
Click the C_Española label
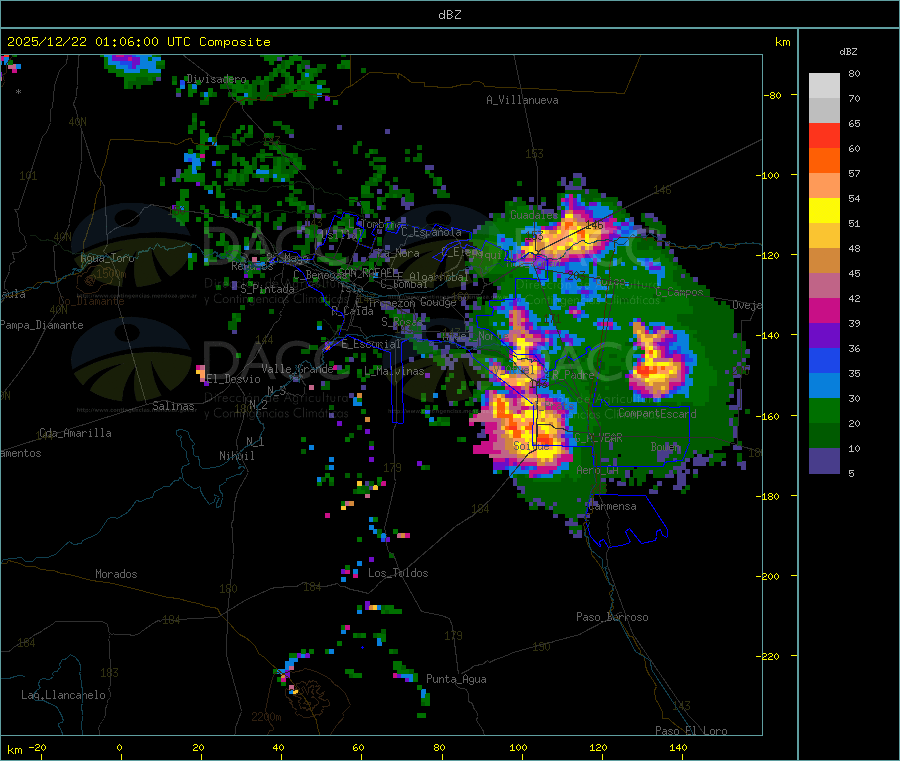click(x=431, y=232)
